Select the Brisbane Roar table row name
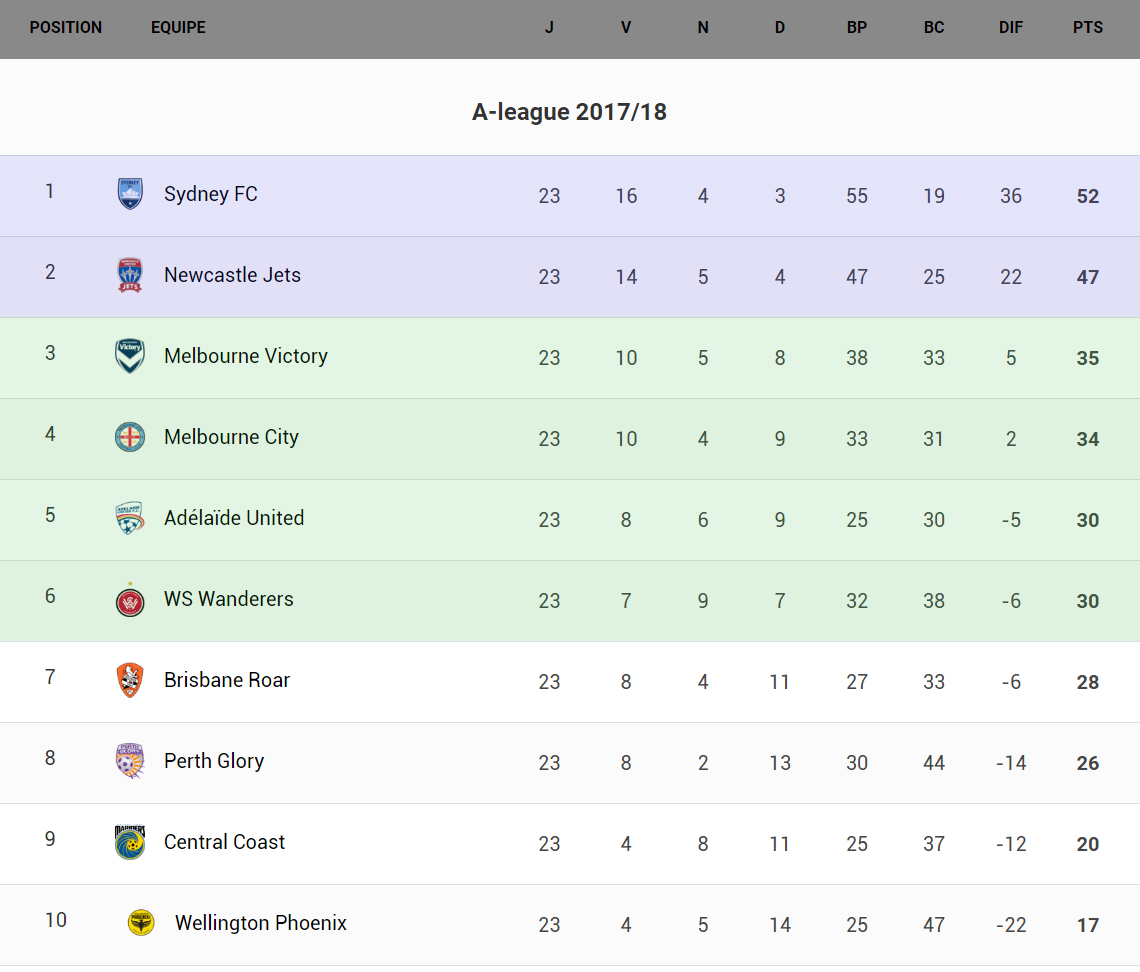This screenshot has height=972, width=1140. click(x=227, y=680)
